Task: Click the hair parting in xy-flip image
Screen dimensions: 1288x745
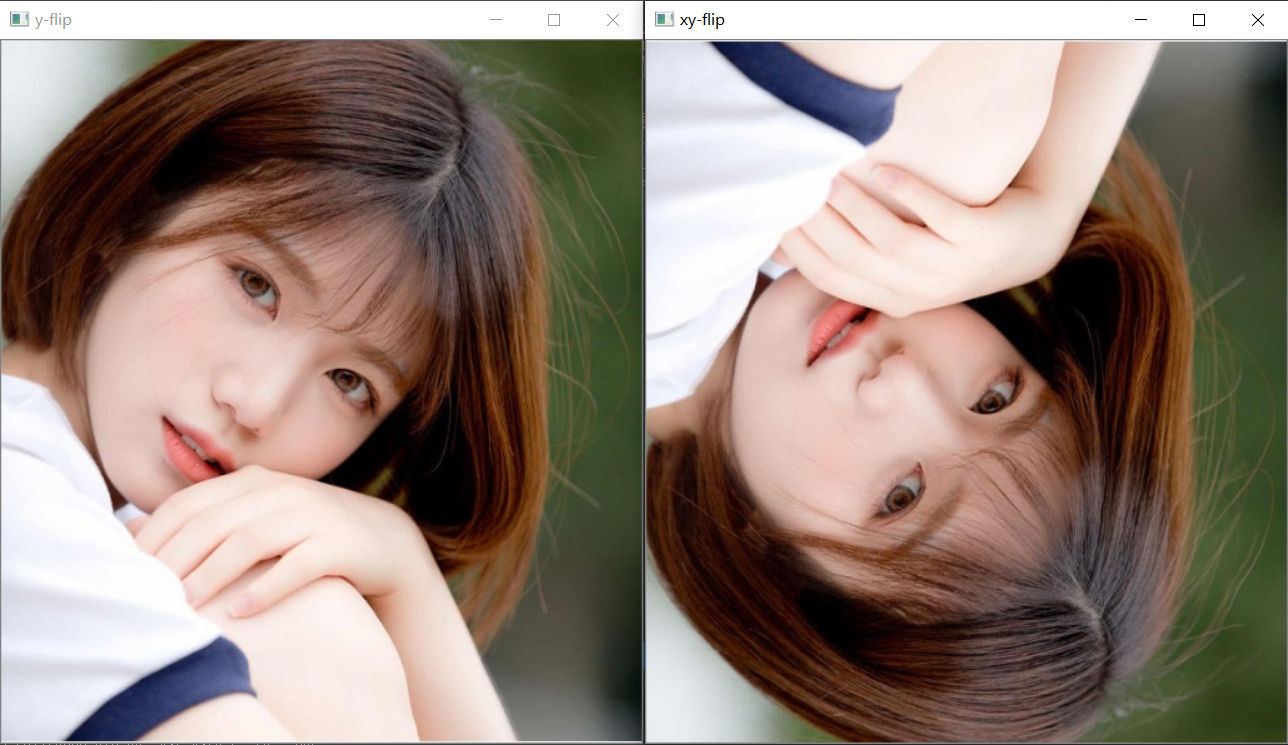Action: [x=1092, y=618]
